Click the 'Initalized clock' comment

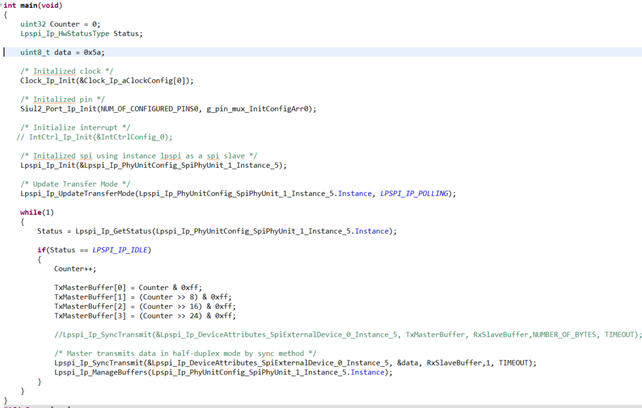pos(67,71)
